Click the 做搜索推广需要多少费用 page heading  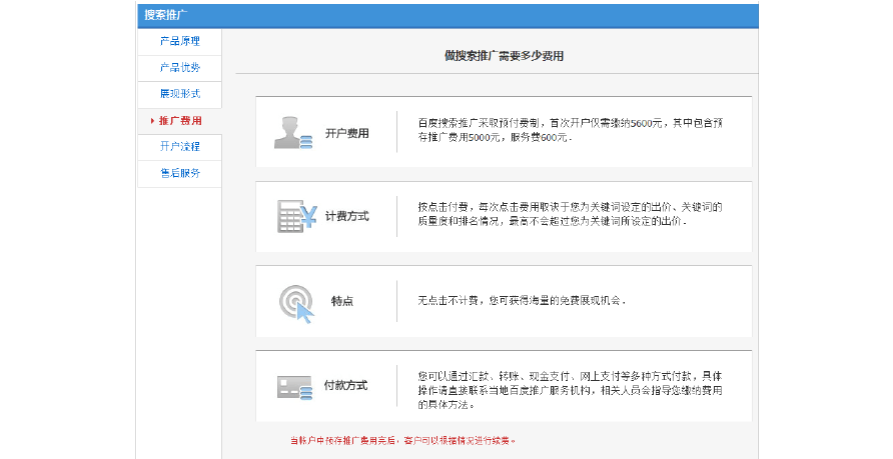[503, 57]
